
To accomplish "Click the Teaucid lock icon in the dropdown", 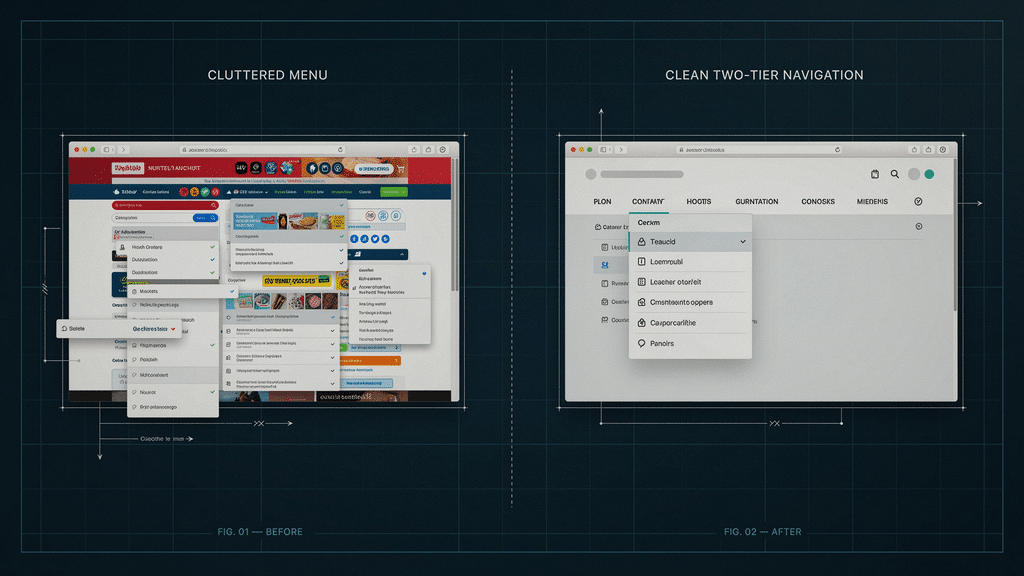I will point(641,242).
